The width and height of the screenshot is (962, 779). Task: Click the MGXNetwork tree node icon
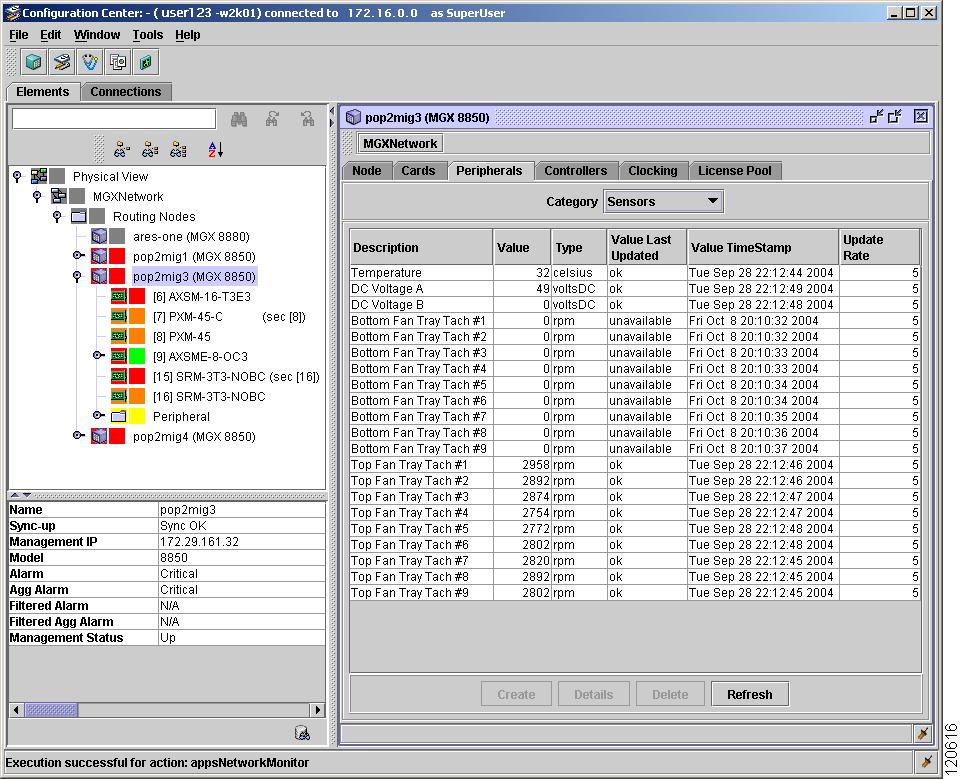click(59, 196)
